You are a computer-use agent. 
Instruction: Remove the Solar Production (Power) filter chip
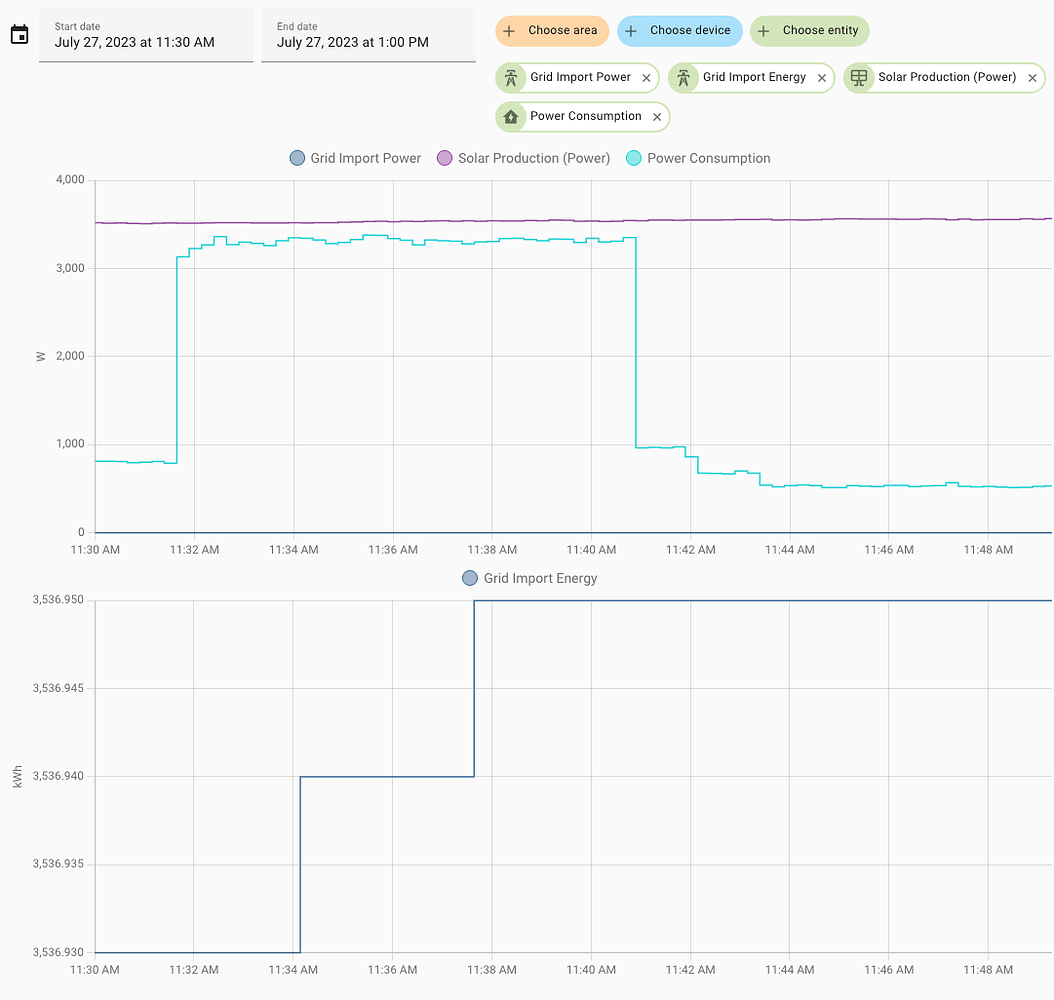click(x=1032, y=77)
